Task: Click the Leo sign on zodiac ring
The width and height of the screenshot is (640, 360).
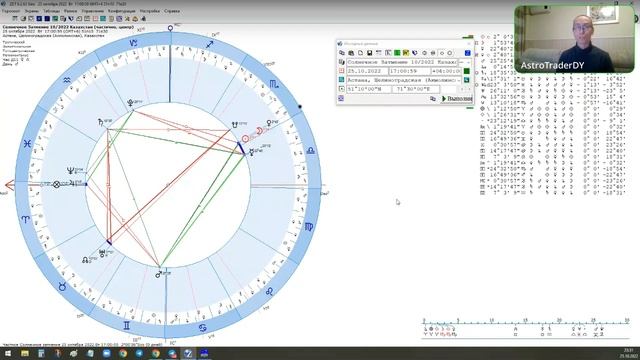Action: click(269, 291)
